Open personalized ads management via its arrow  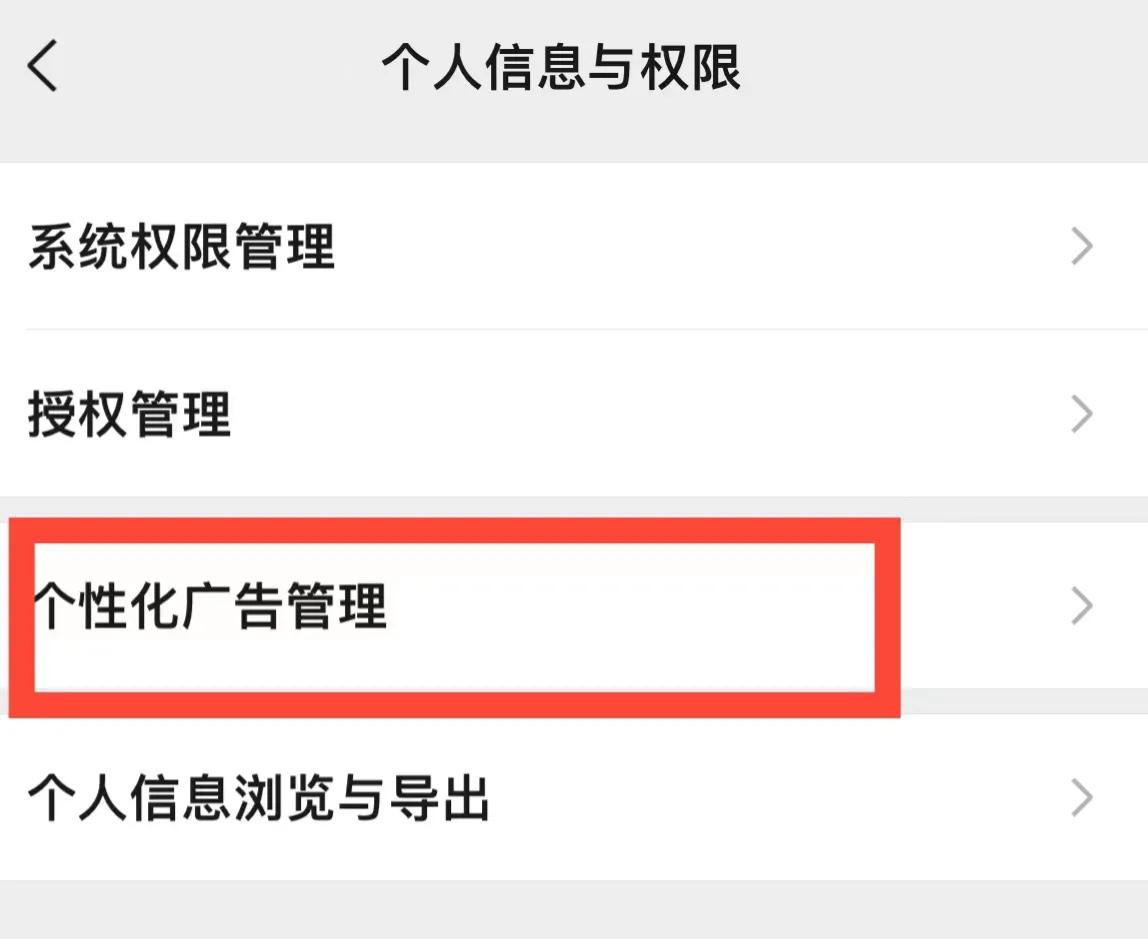click(x=1082, y=604)
